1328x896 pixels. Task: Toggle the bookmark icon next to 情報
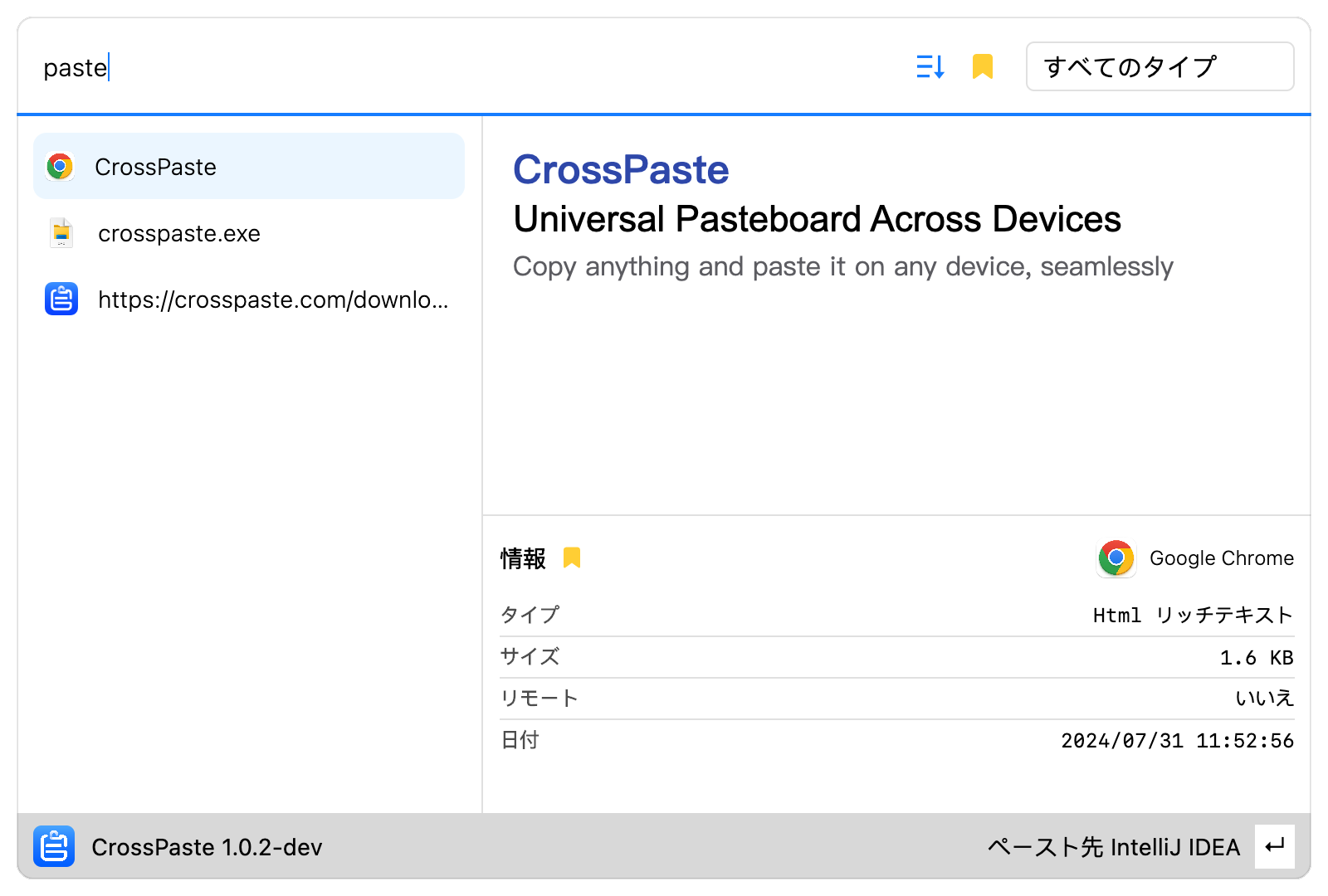tap(572, 558)
